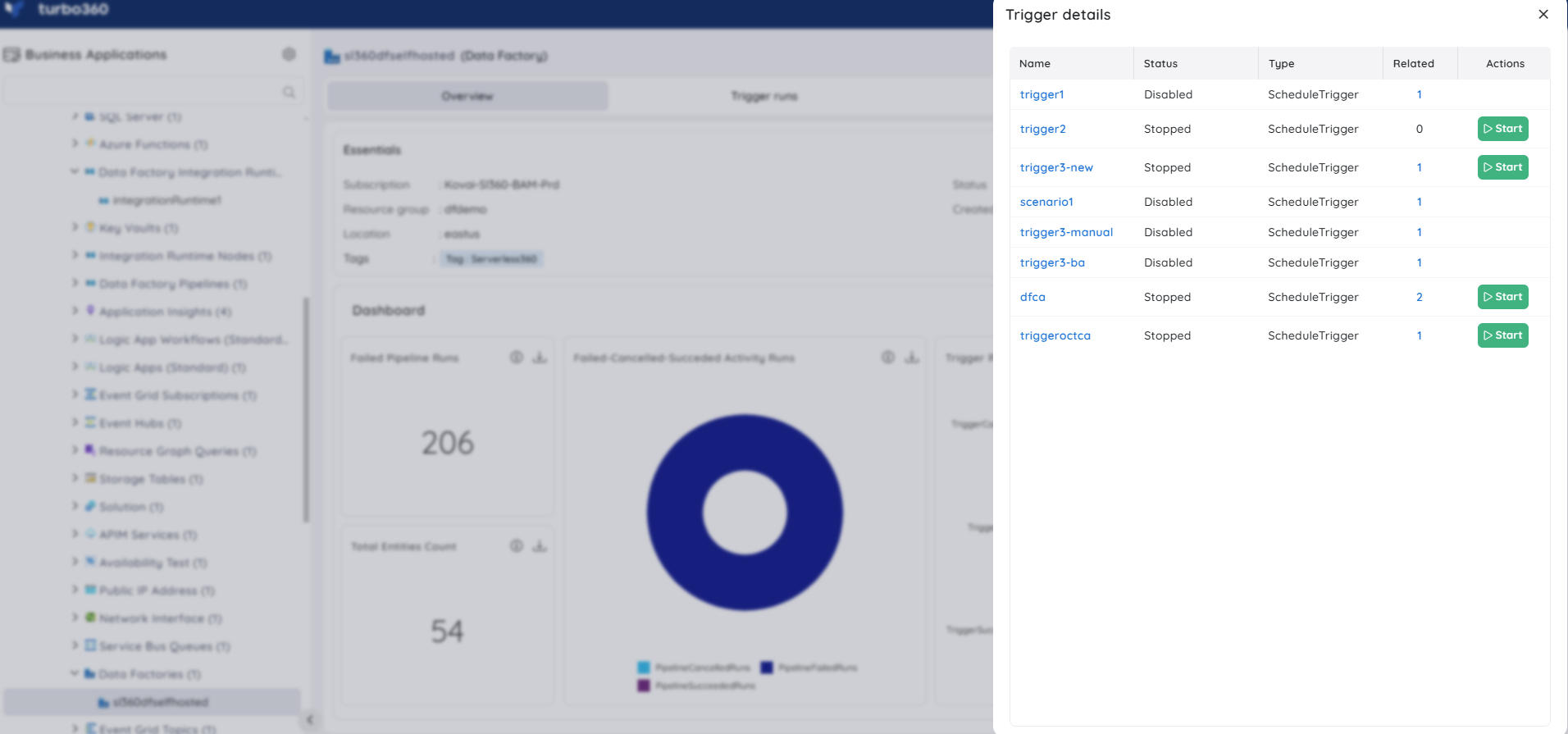Screen dimensions: 1568x734
Task: Expand the Data Factory Pipelines node
Action: (x=75, y=283)
